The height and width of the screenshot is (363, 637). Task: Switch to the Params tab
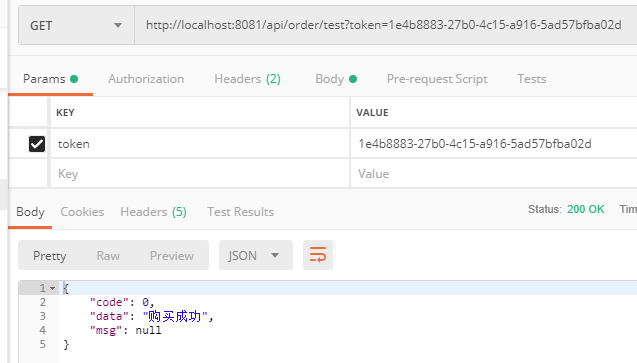pyautogui.click(x=50, y=79)
